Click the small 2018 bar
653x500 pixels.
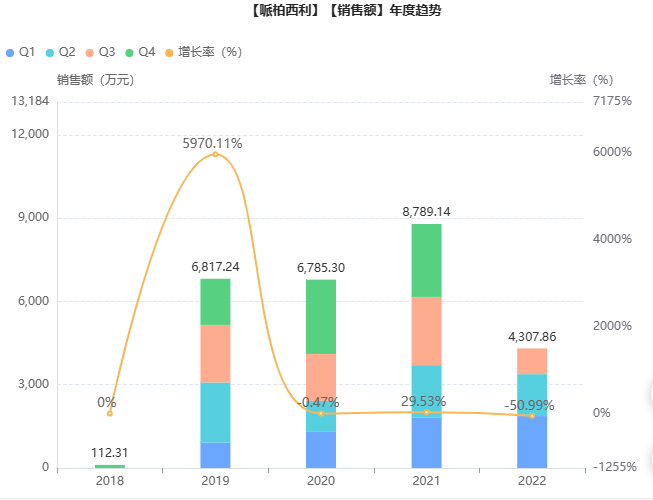tap(110, 466)
